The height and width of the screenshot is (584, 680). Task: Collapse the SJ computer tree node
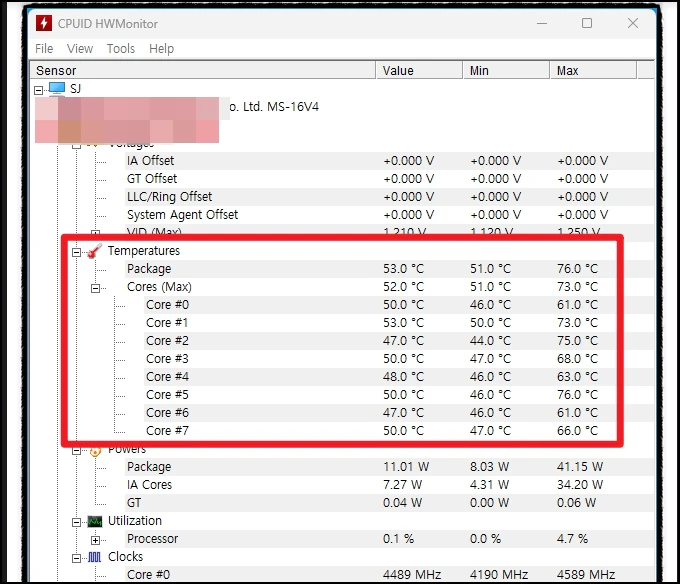[39, 90]
